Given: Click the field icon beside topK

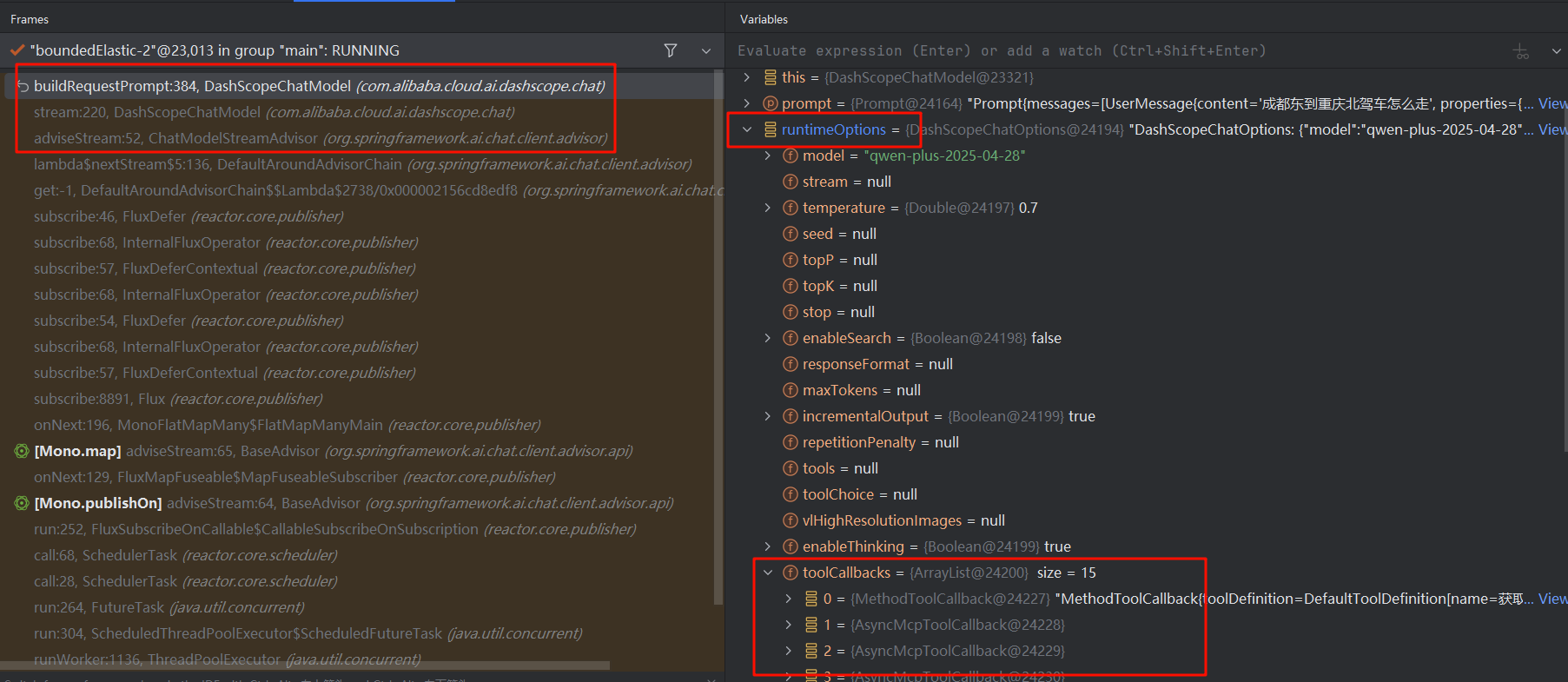Looking at the screenshot, I should tap(791, 286).
